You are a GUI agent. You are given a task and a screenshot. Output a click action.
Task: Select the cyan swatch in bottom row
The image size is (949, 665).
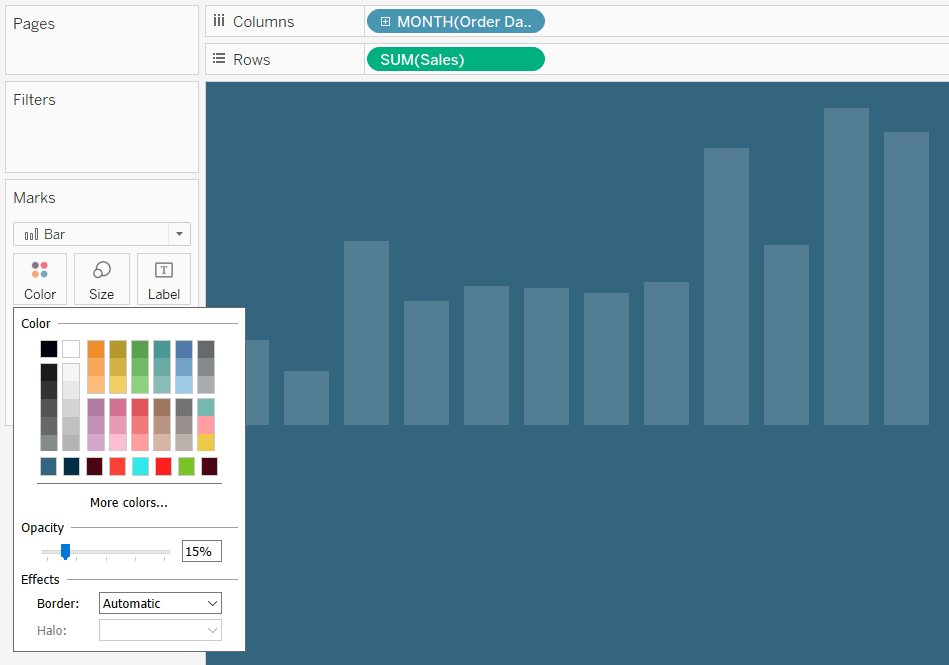140,466
